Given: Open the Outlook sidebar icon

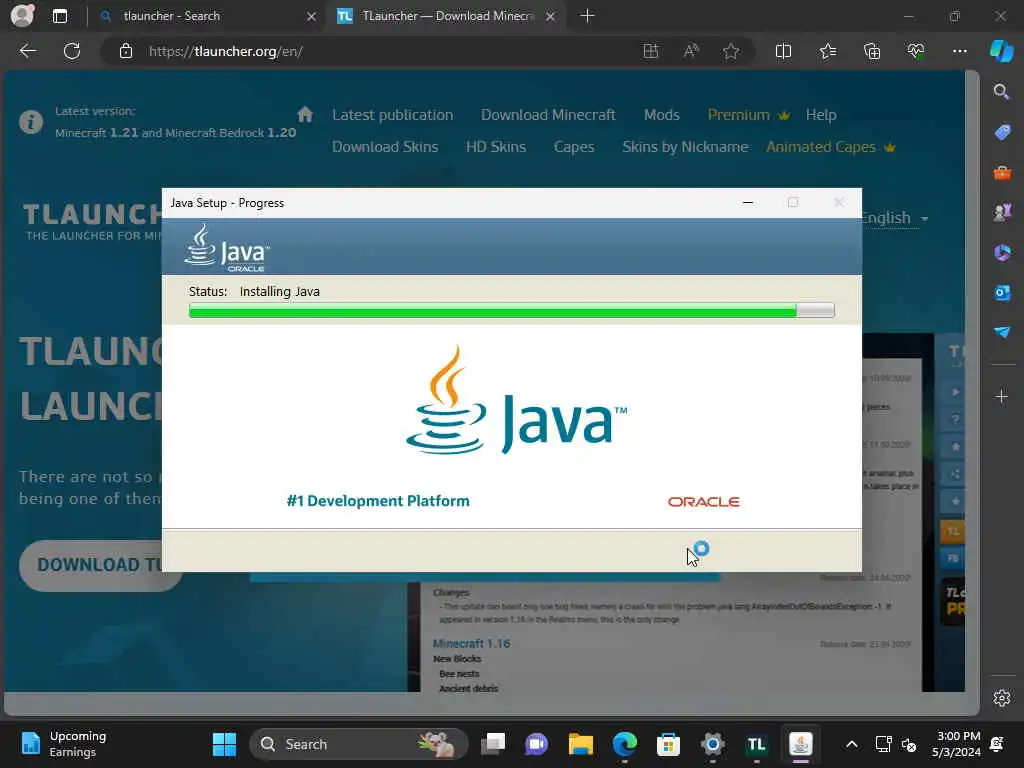Looking at the screenshot, I should click(1002, 293).
